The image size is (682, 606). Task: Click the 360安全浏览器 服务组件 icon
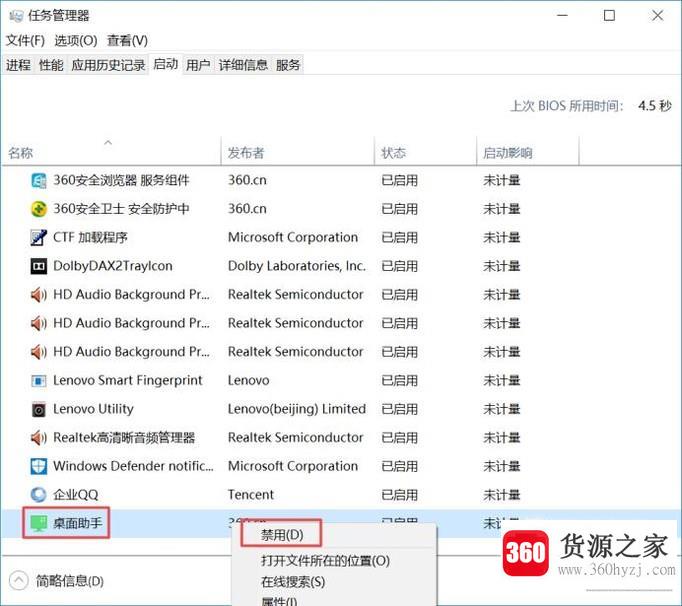pyautogui.click(x=39, y=180)
